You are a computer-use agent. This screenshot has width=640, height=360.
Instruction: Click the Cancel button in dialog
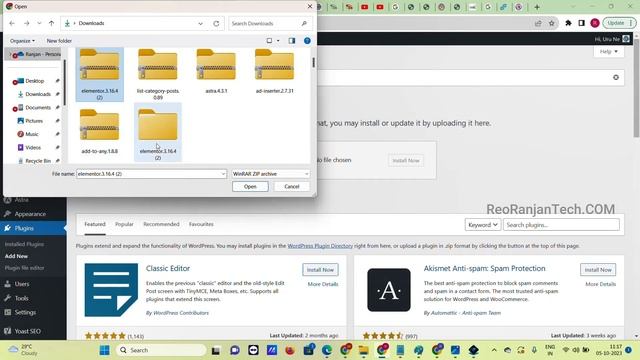tap(292, 187)
